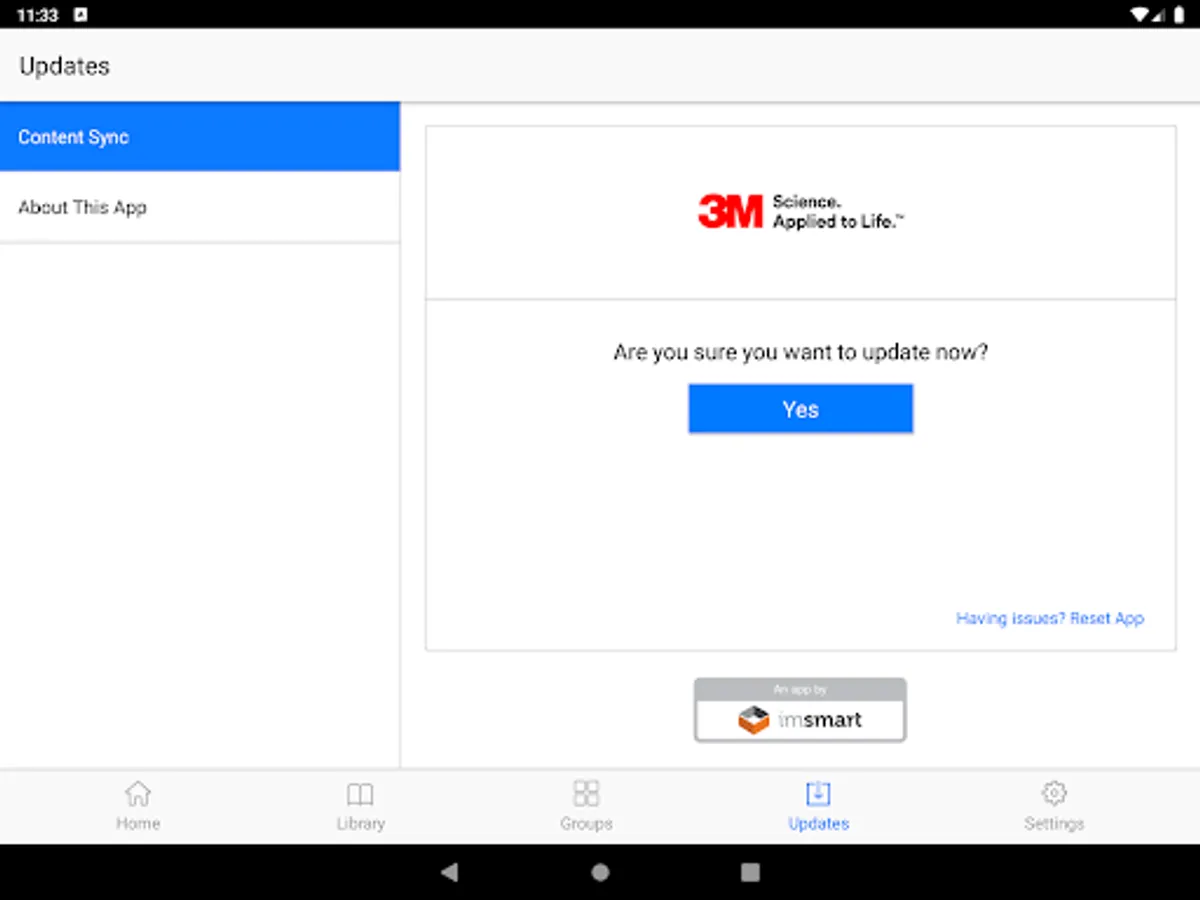Tap the Android back triangle button
Viewport: 1200px width, 900px height.
click(x=450, y=872)
